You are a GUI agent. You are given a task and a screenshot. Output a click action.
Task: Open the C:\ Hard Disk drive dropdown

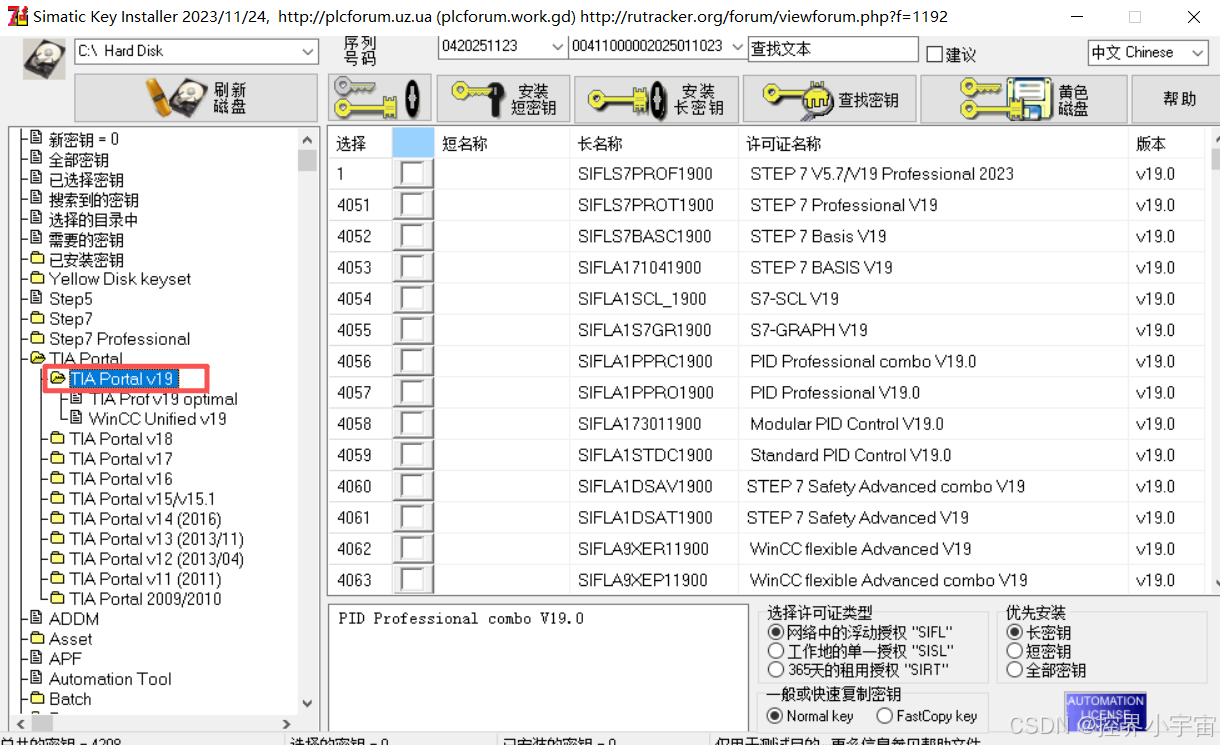[x=308, y=51]
